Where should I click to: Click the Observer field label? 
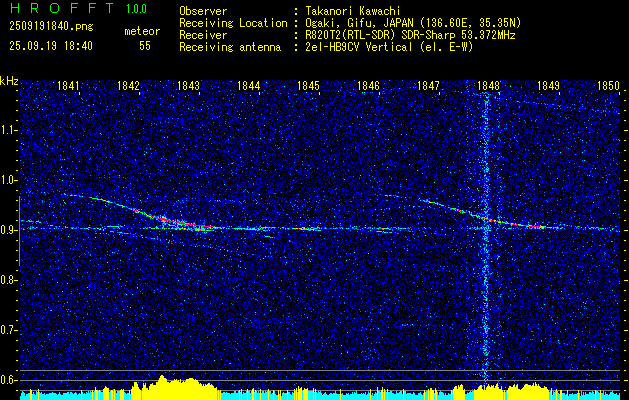[203, 11]
